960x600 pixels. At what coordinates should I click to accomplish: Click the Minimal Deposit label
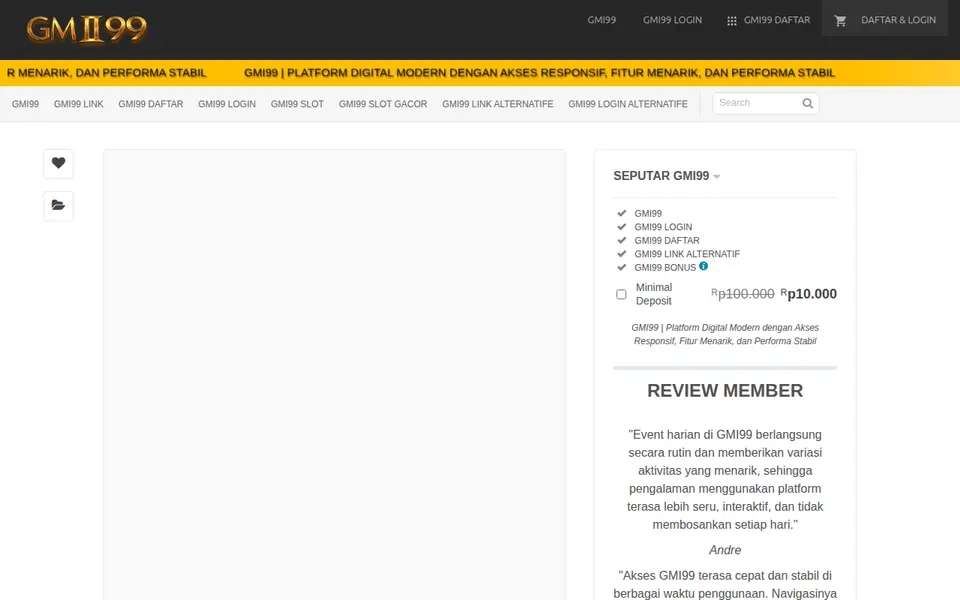tap(654, 294)
